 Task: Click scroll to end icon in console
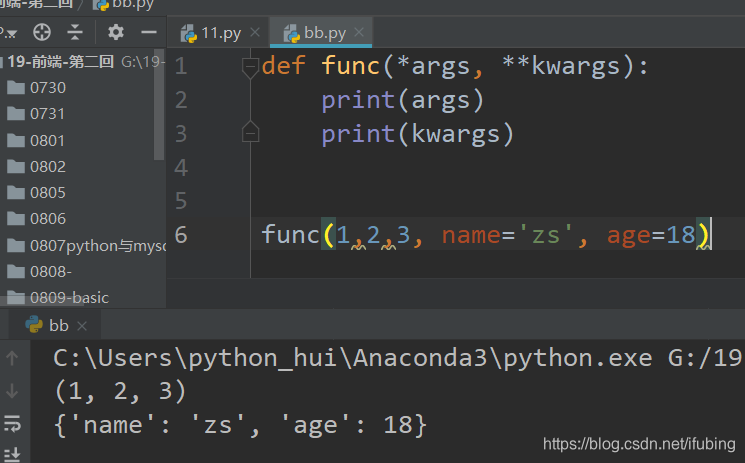(x=12, y=454)
